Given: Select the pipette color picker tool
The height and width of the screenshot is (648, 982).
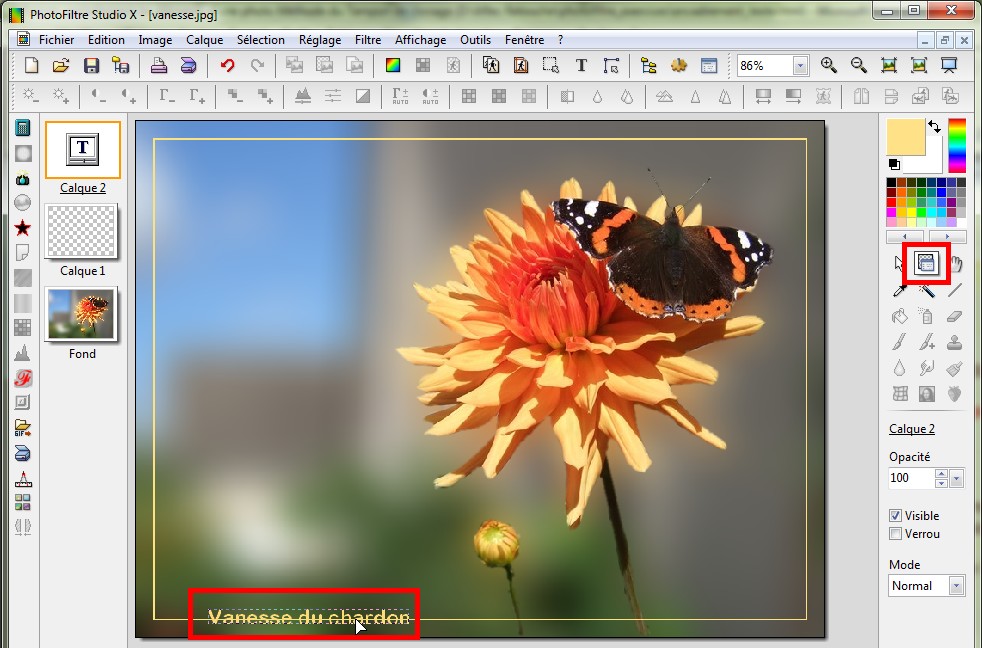Looking at the screenshot, I should pyautogui.click(x=899, y=290).
